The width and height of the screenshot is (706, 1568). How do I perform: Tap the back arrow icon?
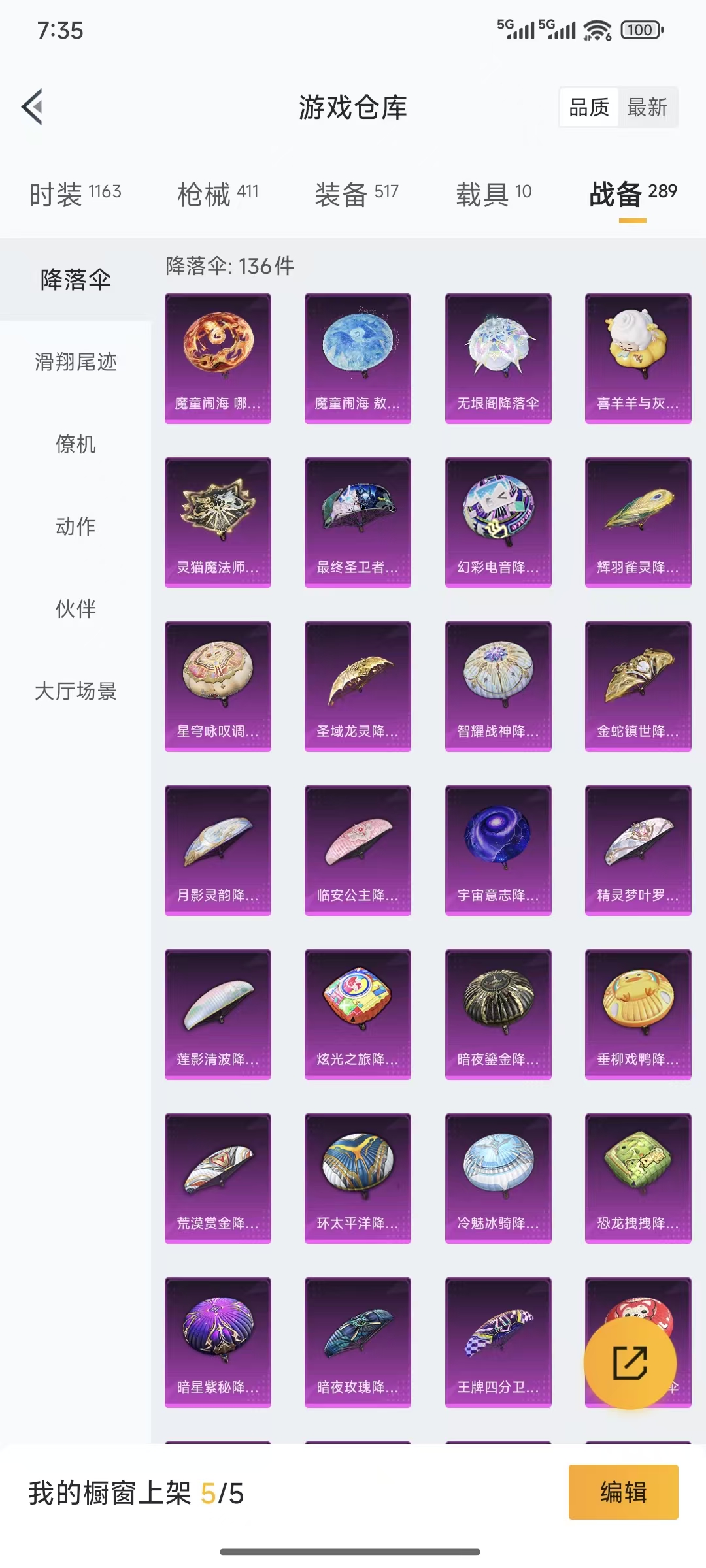(32, 106)
